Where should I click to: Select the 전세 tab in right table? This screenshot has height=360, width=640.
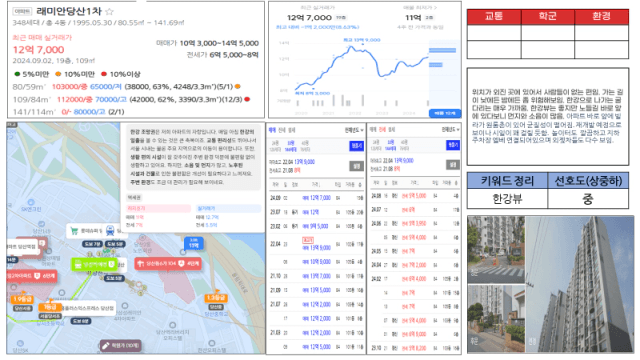coord(382,129)
